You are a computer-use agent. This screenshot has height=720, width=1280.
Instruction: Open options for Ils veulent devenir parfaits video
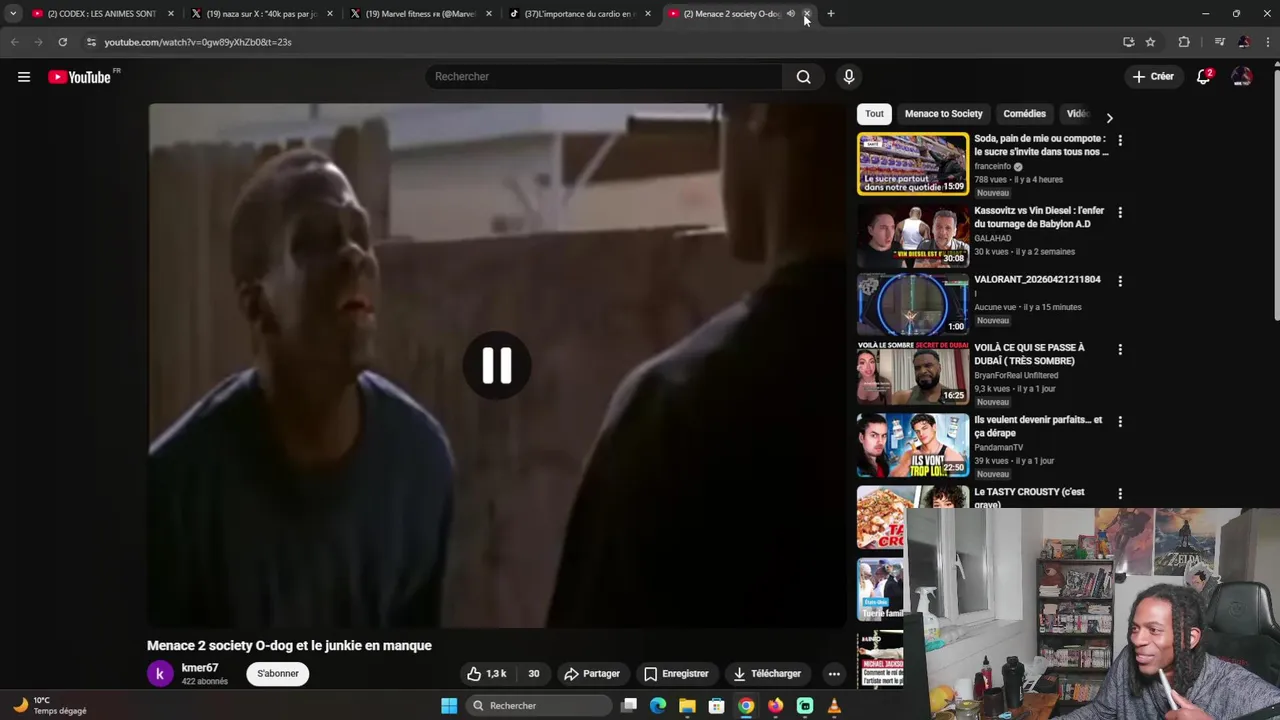1120,422
